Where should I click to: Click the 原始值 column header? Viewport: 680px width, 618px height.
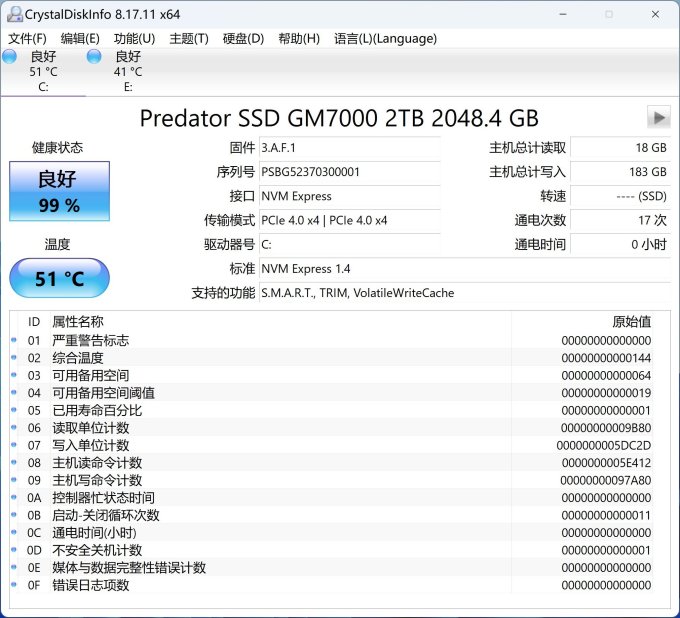tap(631, 322)
